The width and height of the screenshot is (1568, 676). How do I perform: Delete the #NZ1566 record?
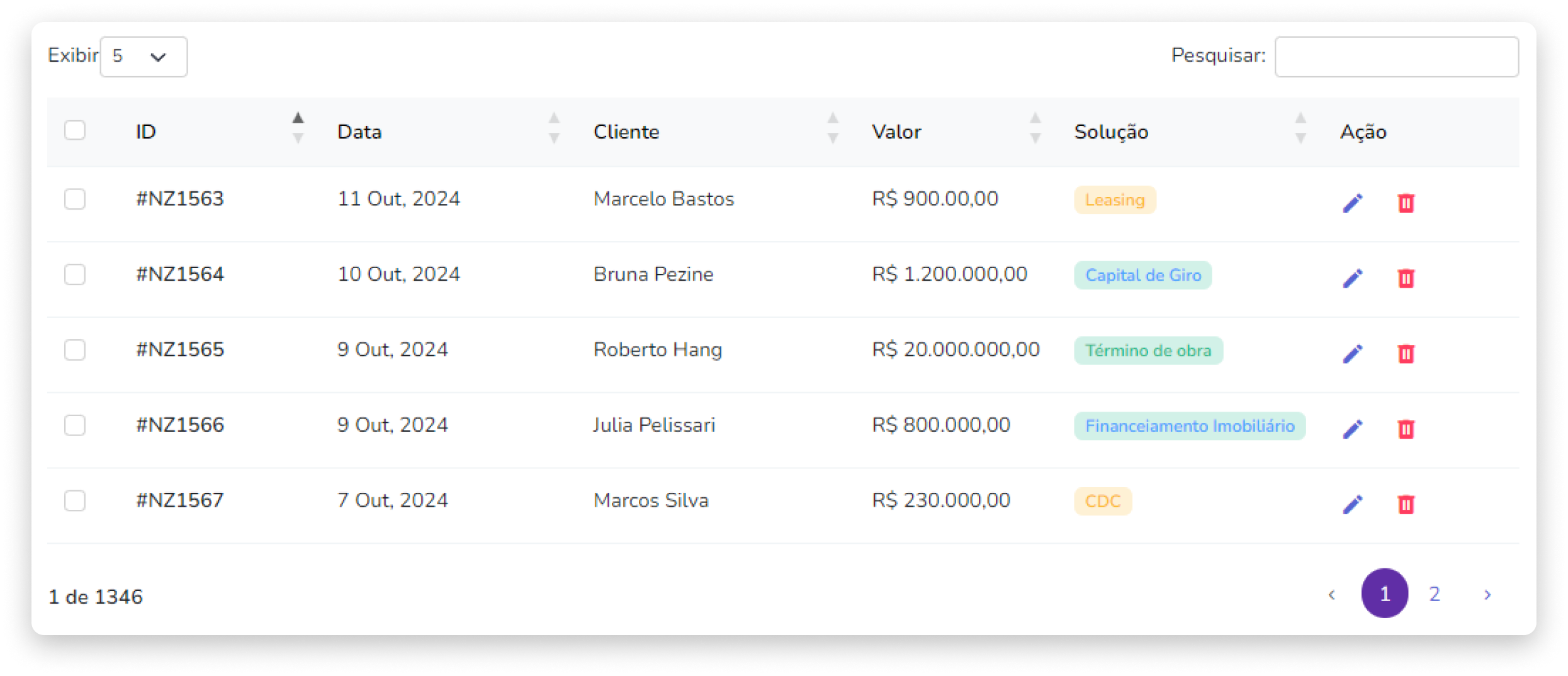1406,429
